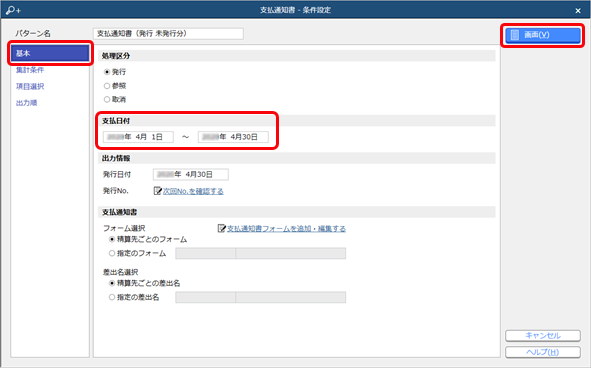Open the 集計条件 section
The image size is (591, 368).
[30, 70]
